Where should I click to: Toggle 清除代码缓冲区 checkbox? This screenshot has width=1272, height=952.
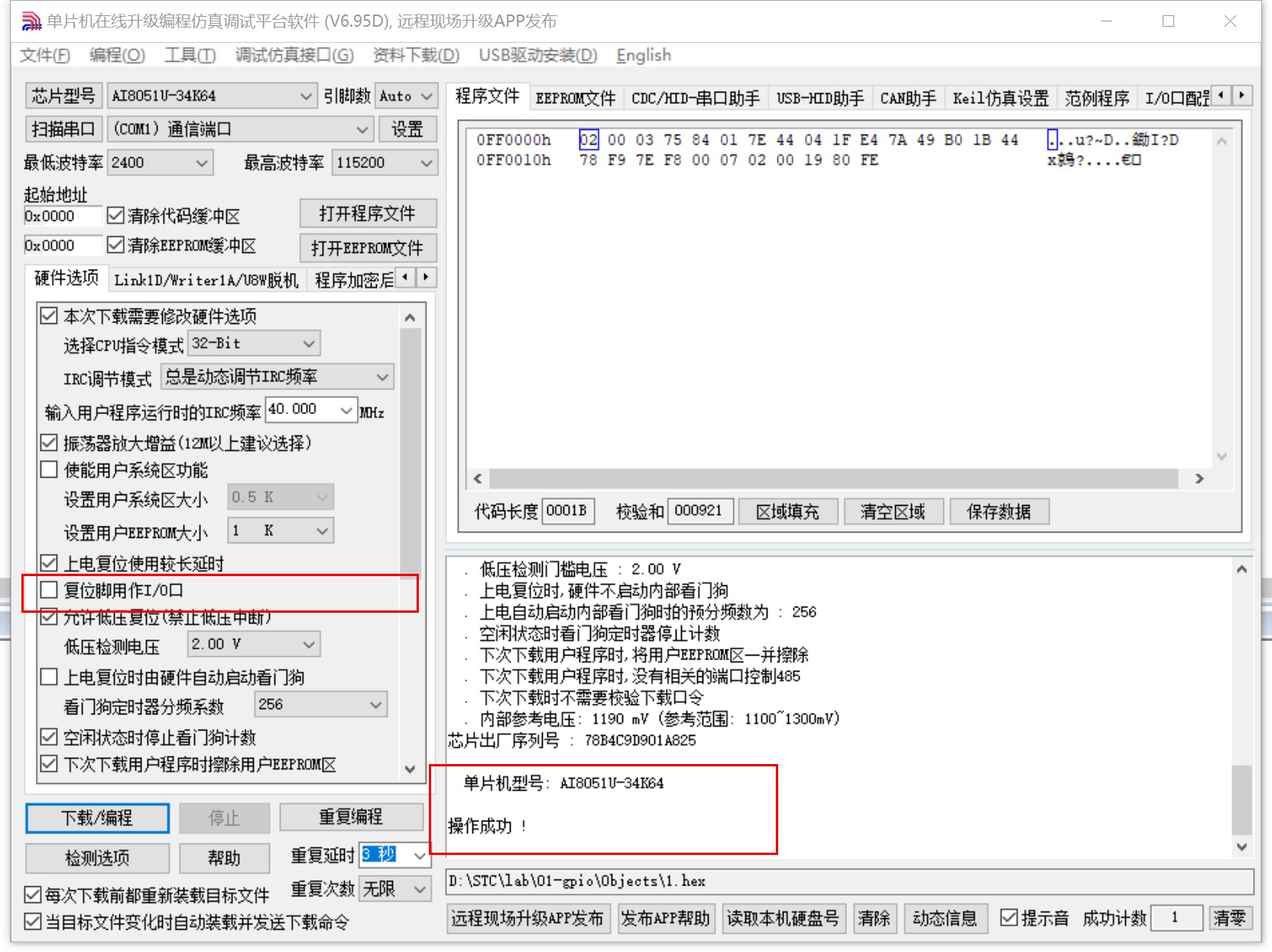pyautogui.click(x=115, y=215)
